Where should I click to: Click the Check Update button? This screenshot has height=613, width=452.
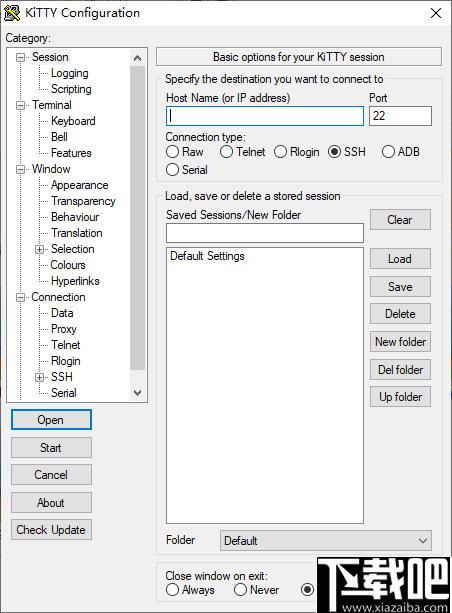(x=51, y=530)
